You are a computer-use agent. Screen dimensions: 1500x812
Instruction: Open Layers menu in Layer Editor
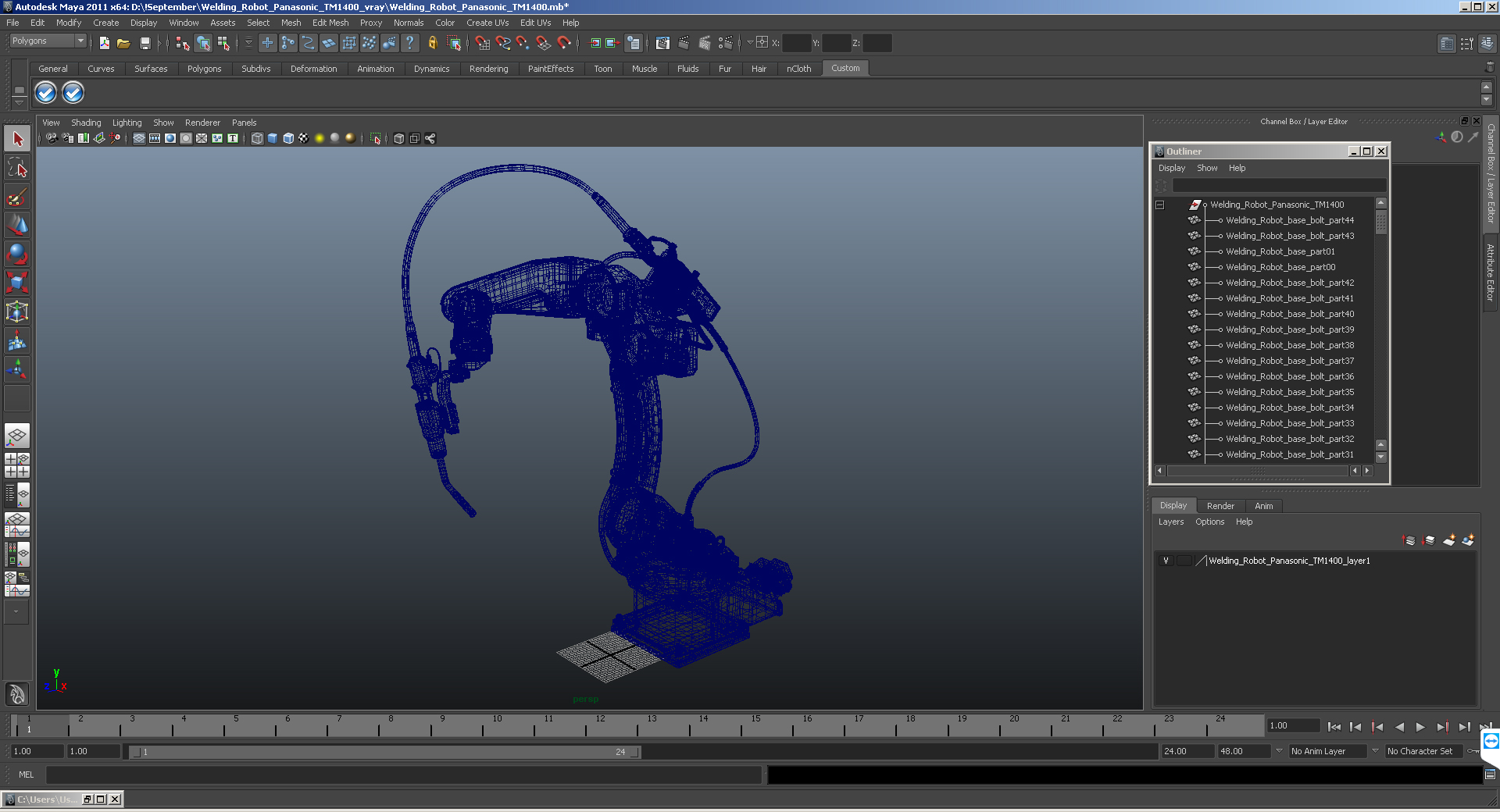pyautogui.click(x=1170, y=522)
